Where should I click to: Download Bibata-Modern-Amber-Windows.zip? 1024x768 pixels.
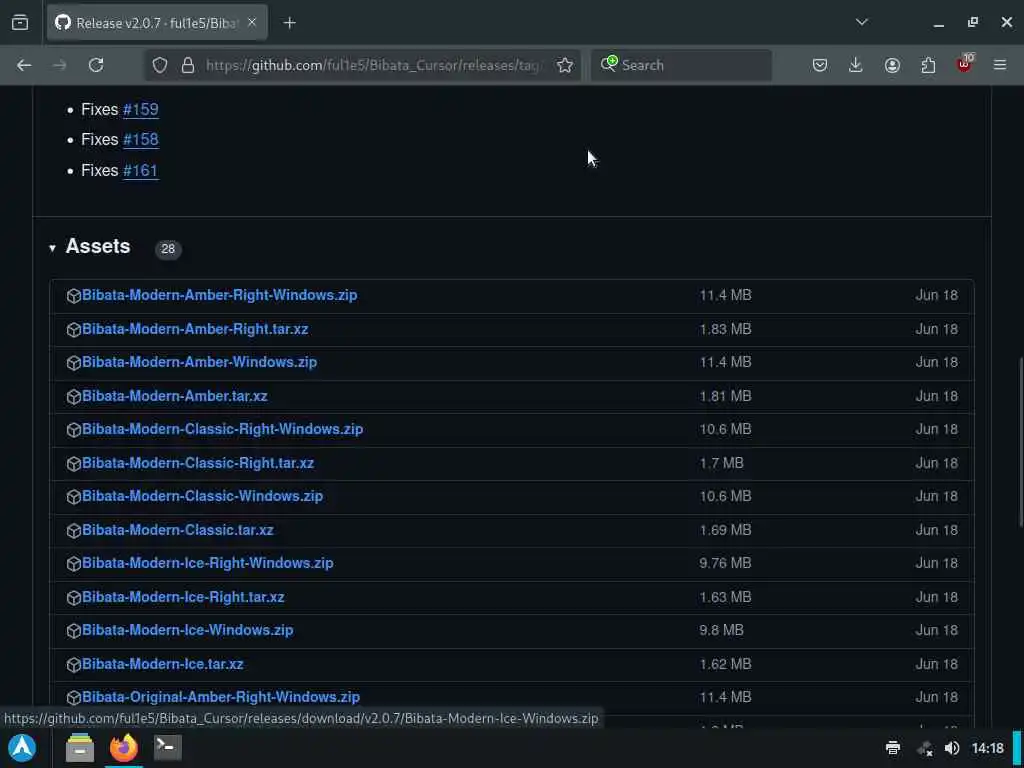(x=199, y=362)
